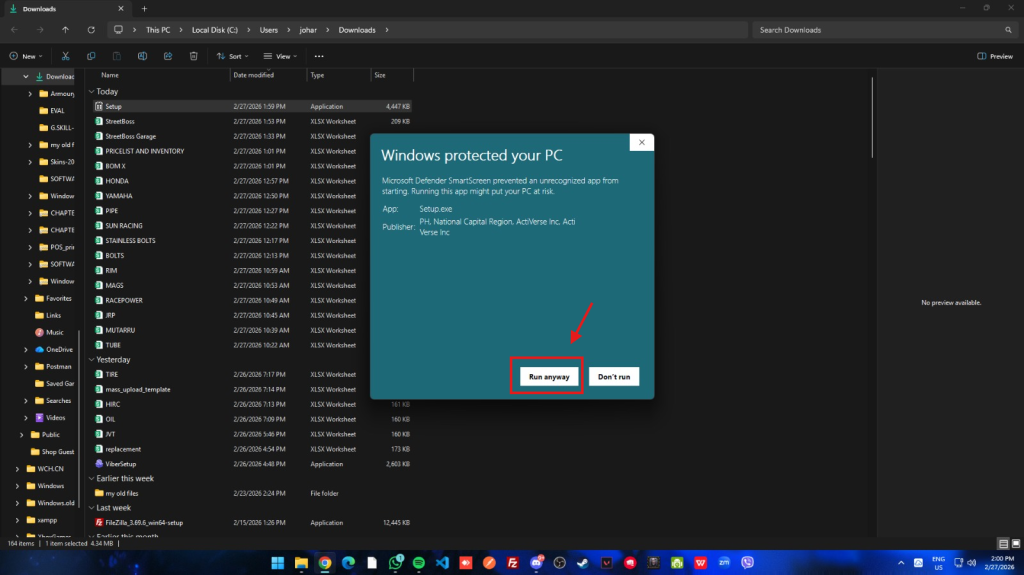Click the ViberSetup application file icon
1024x575 pixels.
coord(99,464)
